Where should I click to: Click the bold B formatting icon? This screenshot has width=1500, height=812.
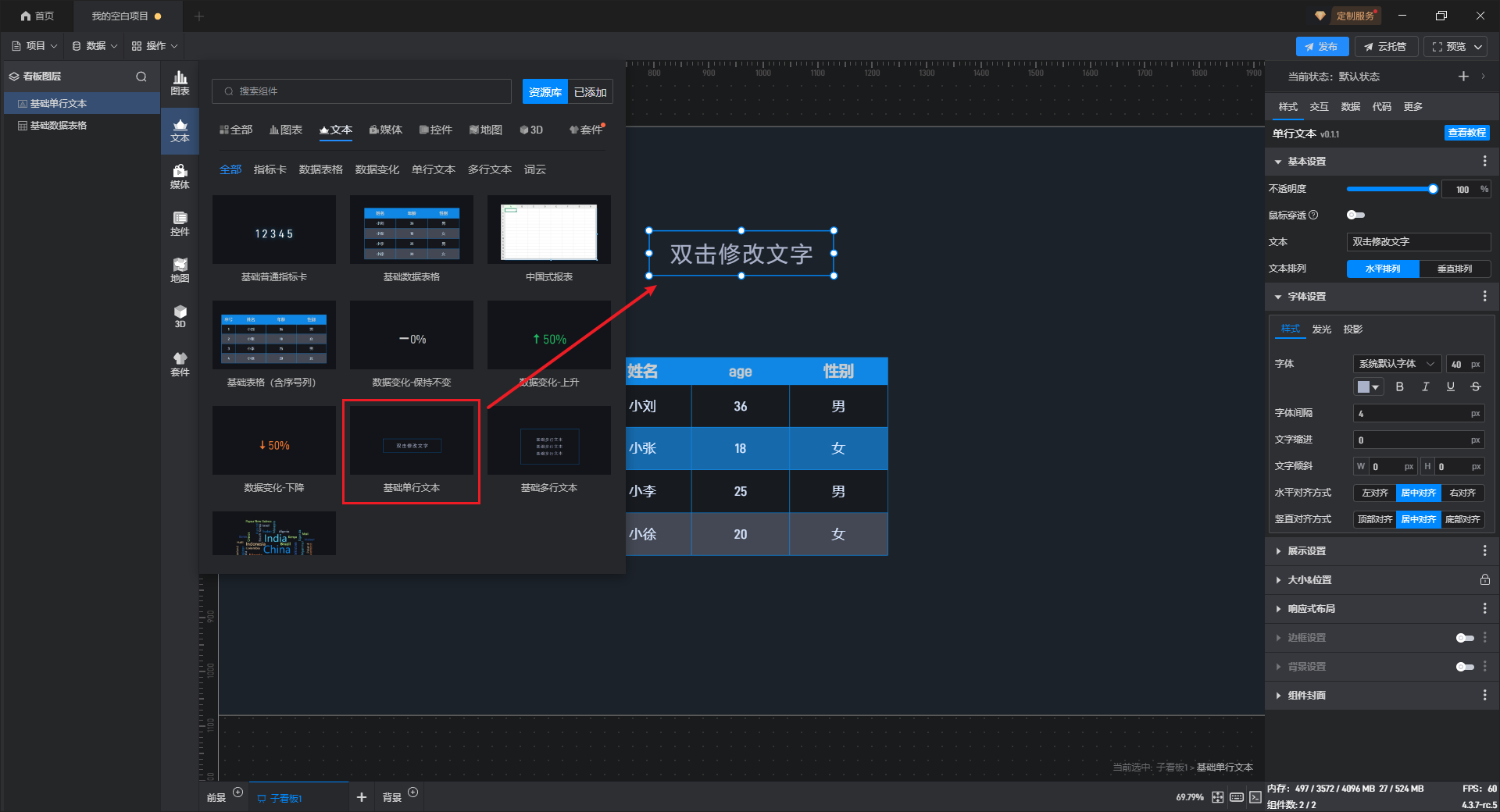pyautogui.click(x=1399, y=386)
